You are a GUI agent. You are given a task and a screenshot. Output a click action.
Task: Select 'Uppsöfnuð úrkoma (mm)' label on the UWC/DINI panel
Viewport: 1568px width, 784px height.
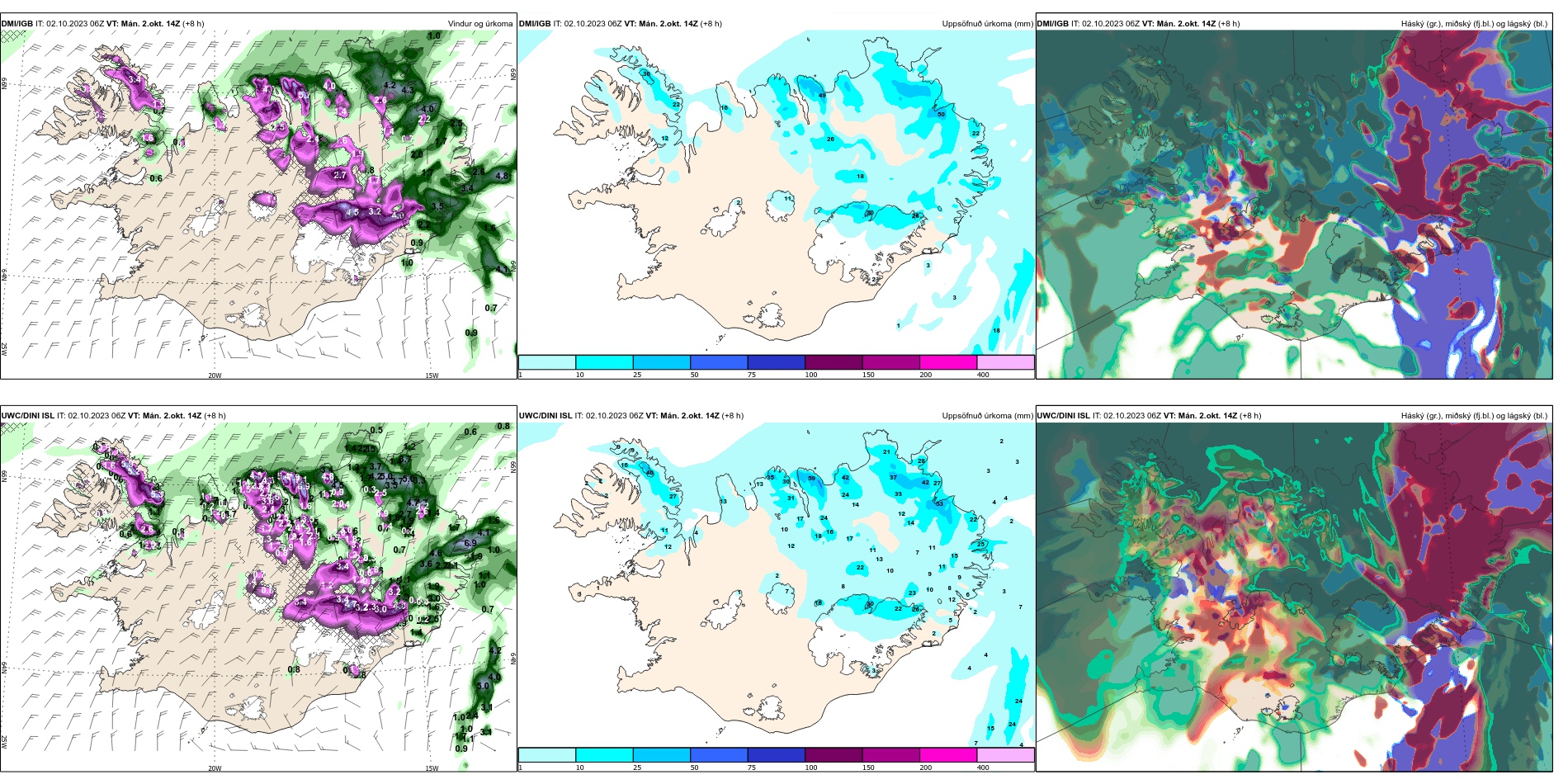coord(987,416)
